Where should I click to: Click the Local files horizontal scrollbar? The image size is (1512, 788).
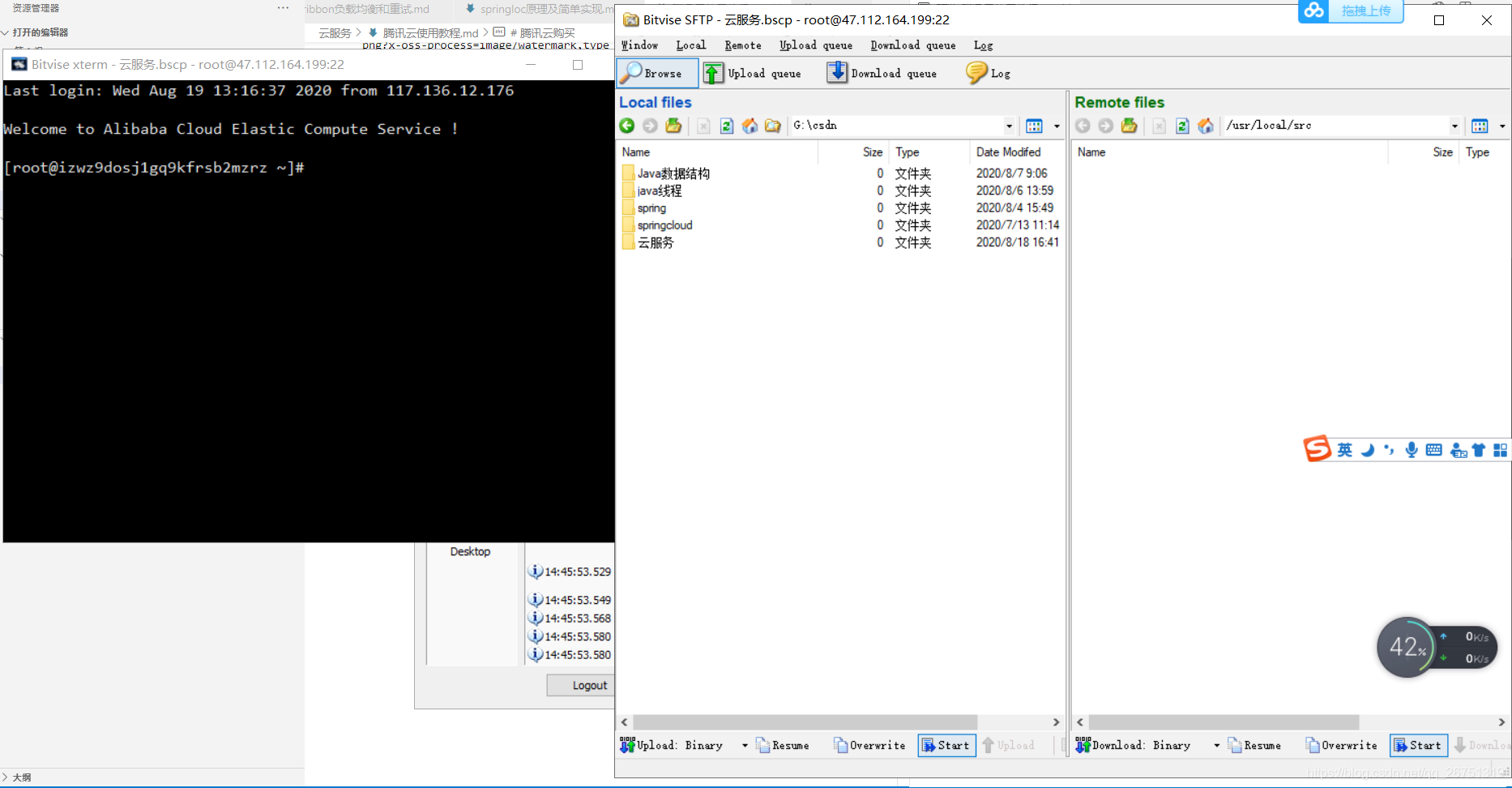805,722
